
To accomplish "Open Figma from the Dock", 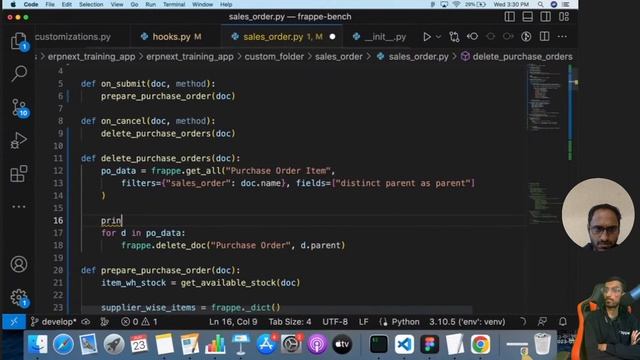I will (429, 344).
